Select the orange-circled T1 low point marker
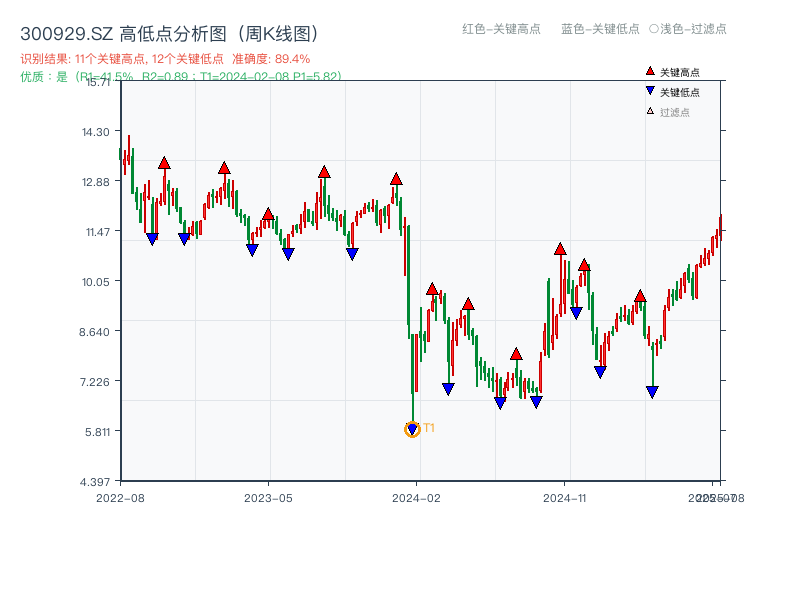This screenshot has width=800, height=600. tap(412, 429)
